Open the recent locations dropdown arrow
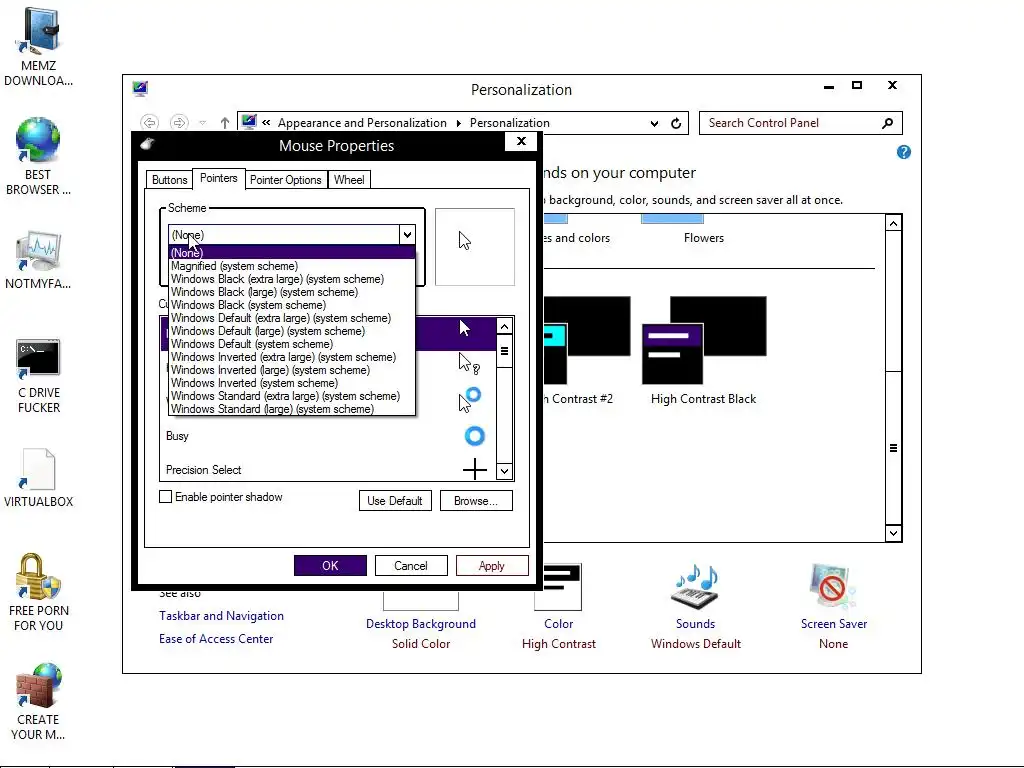Image resolution: width=1024 pixels, height=768 pixels. click(x=203, y=123)
